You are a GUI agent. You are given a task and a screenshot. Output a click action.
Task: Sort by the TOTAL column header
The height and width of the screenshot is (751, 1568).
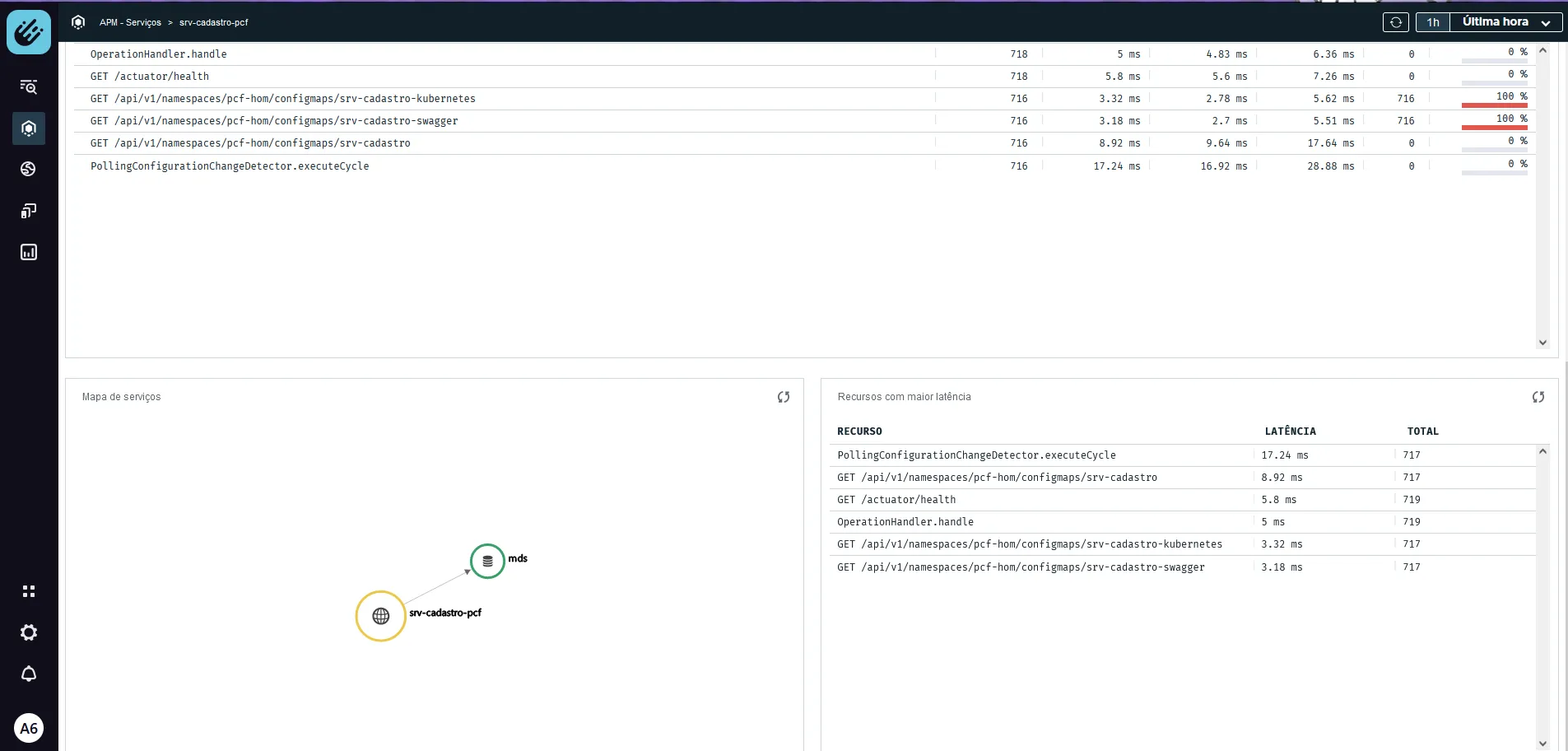(x=1423, y=431)
